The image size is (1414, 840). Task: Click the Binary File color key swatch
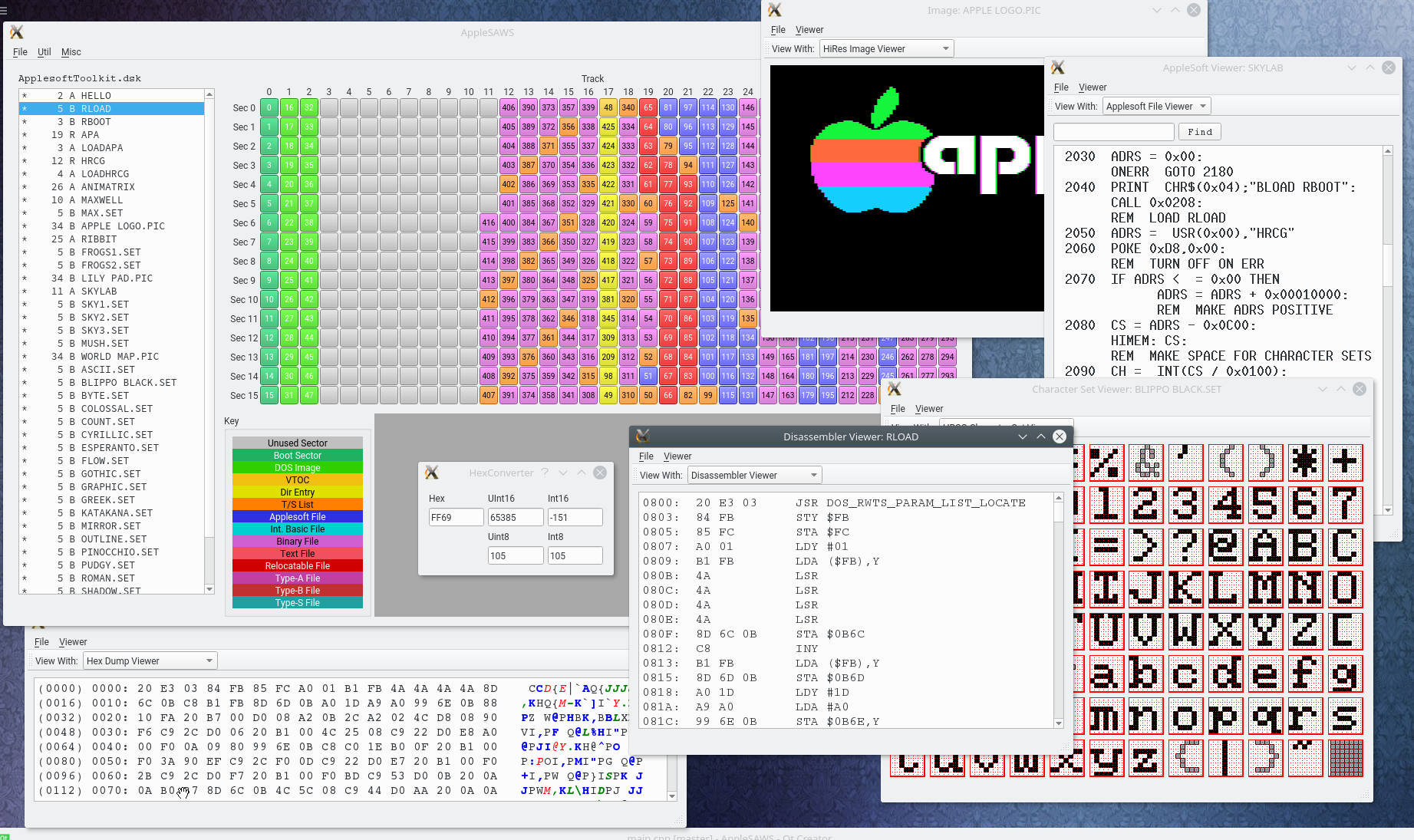point(298,541)
